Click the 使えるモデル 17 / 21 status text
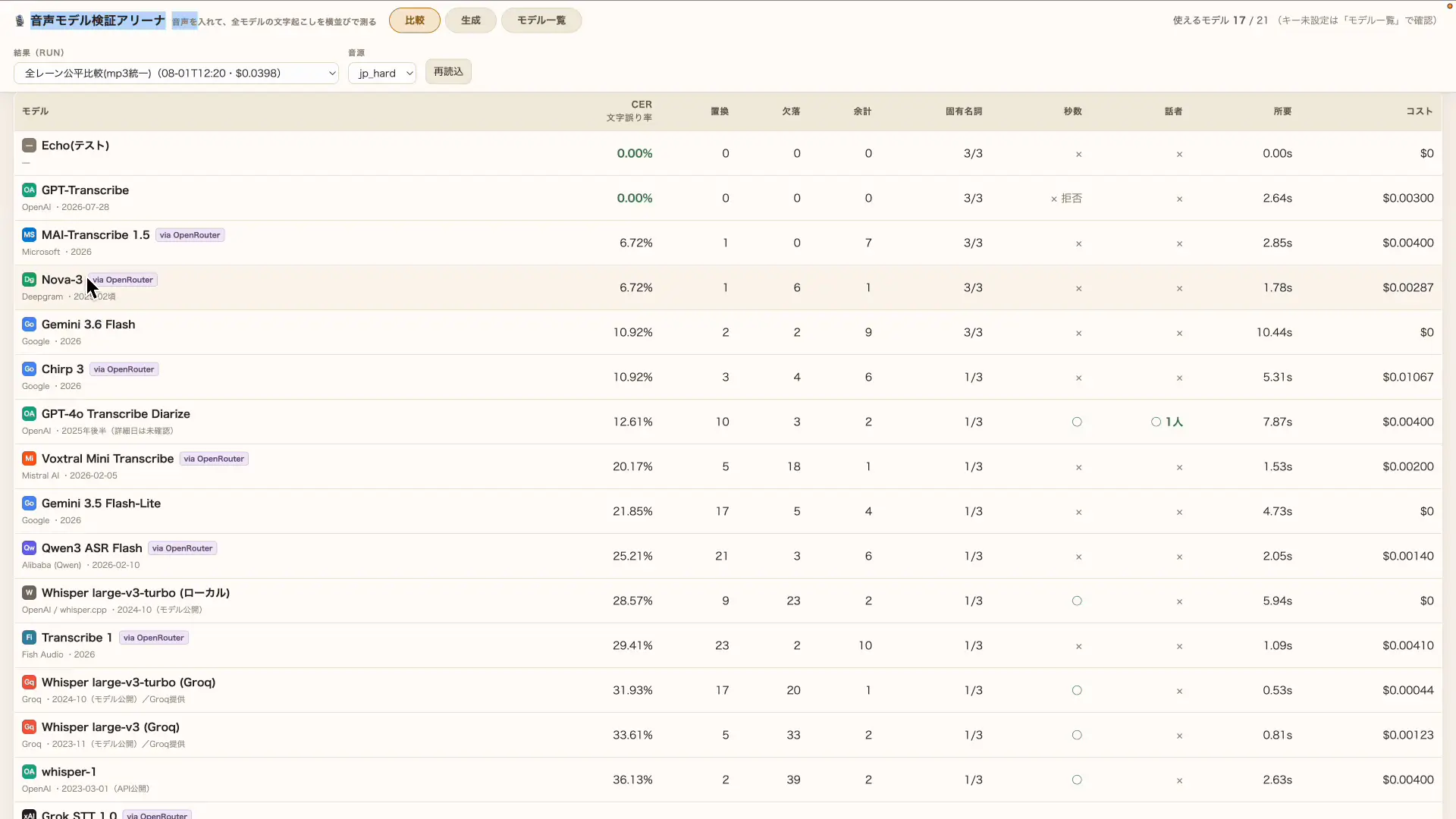This screenshot has height=819, width=1456. (x=1220, y=20)
